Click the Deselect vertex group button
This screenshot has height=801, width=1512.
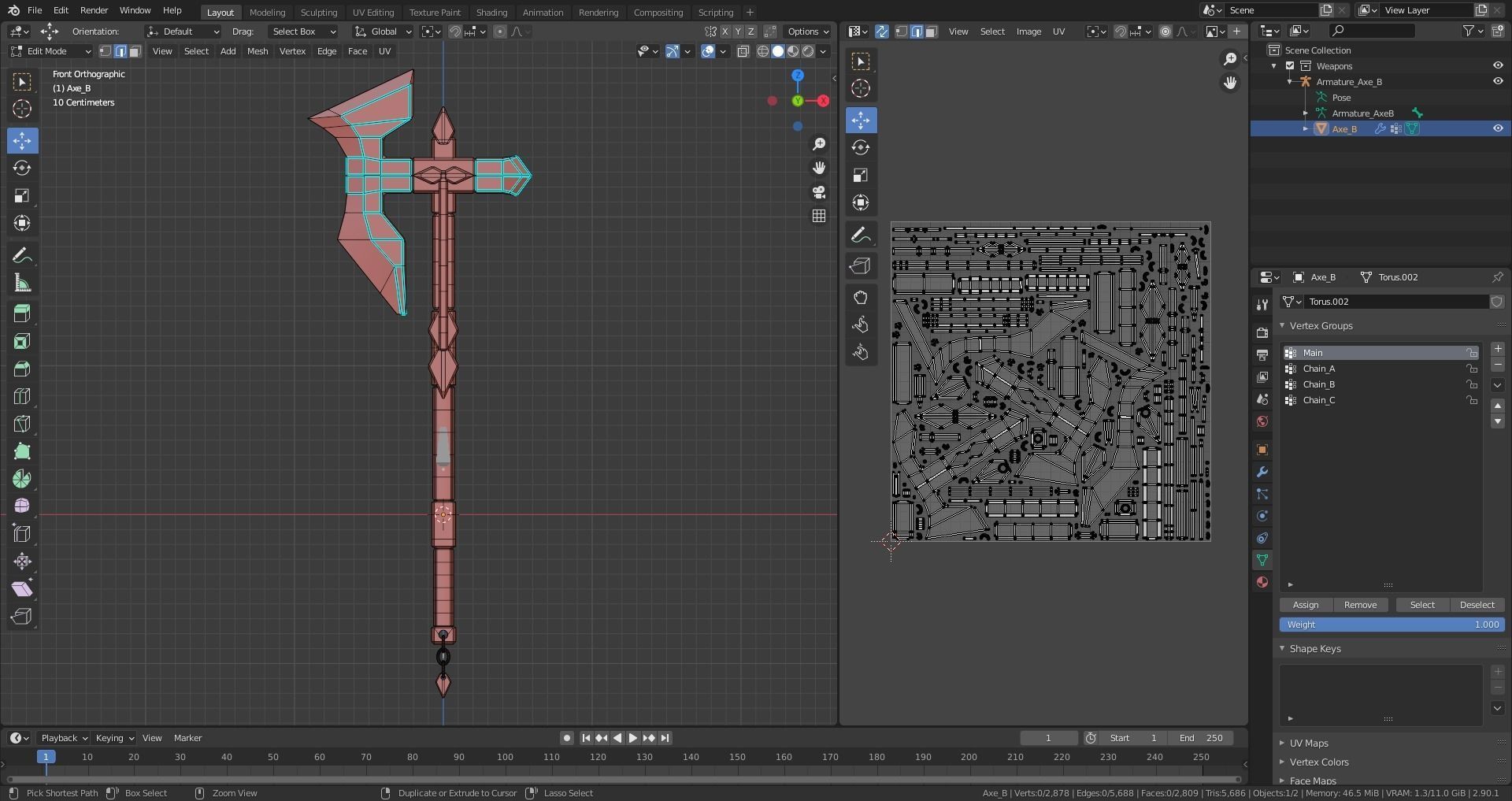(1477, 605)
